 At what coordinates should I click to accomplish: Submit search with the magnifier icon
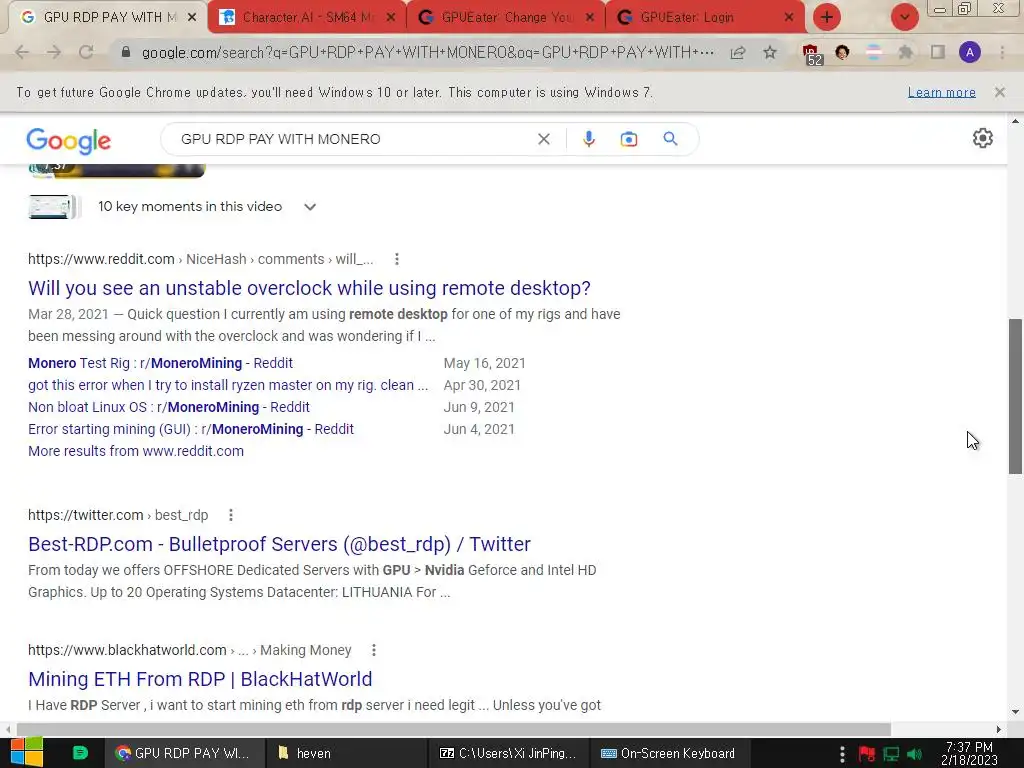point(670,139)
